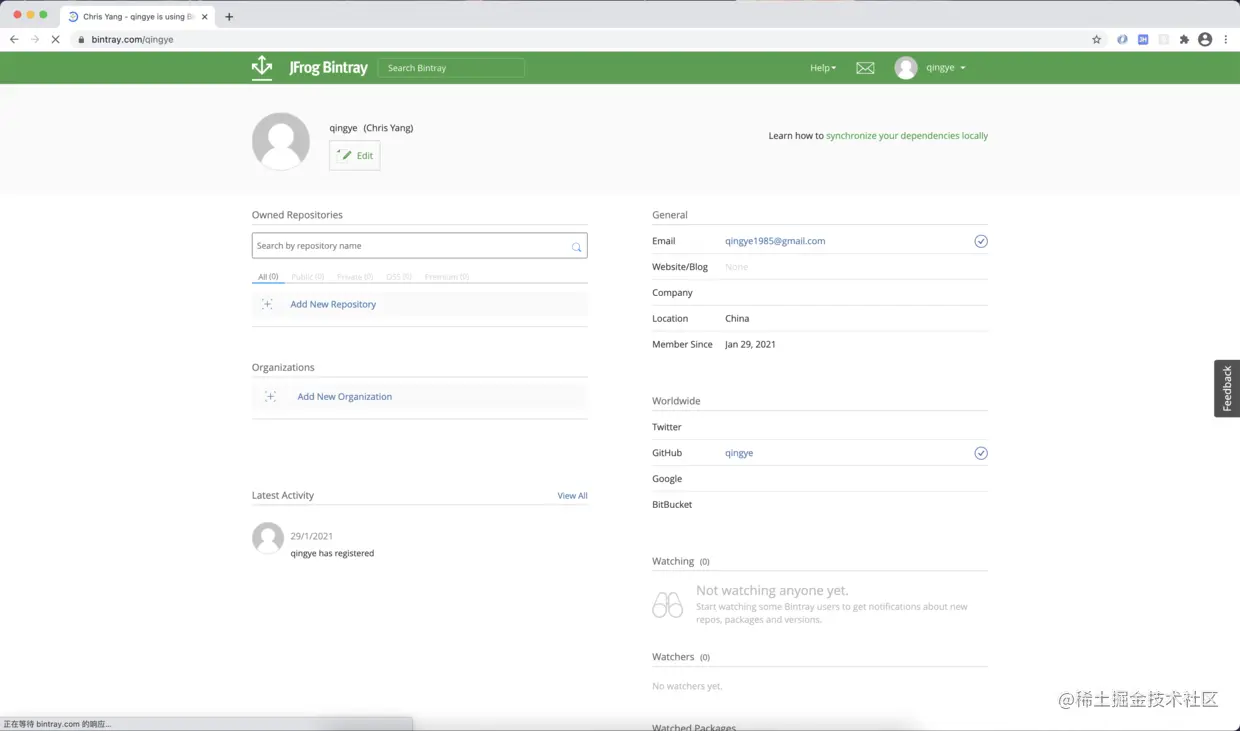The width and height of the screenshot is (1240, 731).
Task: Click the large profile avatar picture
Action: tap(281, 141)
